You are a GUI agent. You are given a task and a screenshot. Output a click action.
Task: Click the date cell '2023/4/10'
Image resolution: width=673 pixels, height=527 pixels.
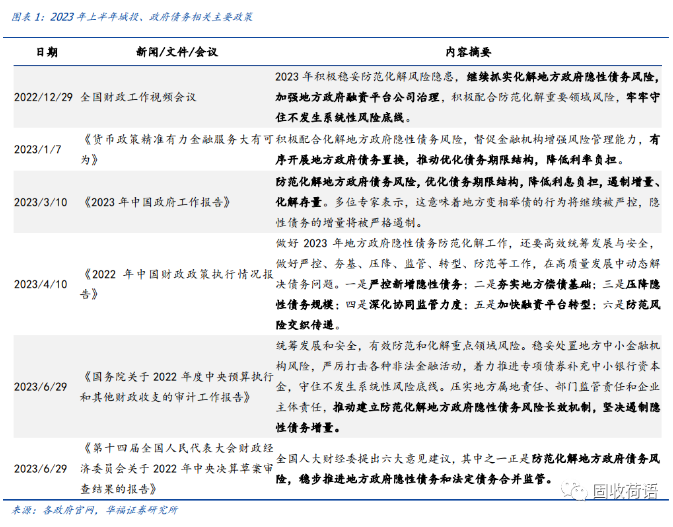click(x=41, y=284)
